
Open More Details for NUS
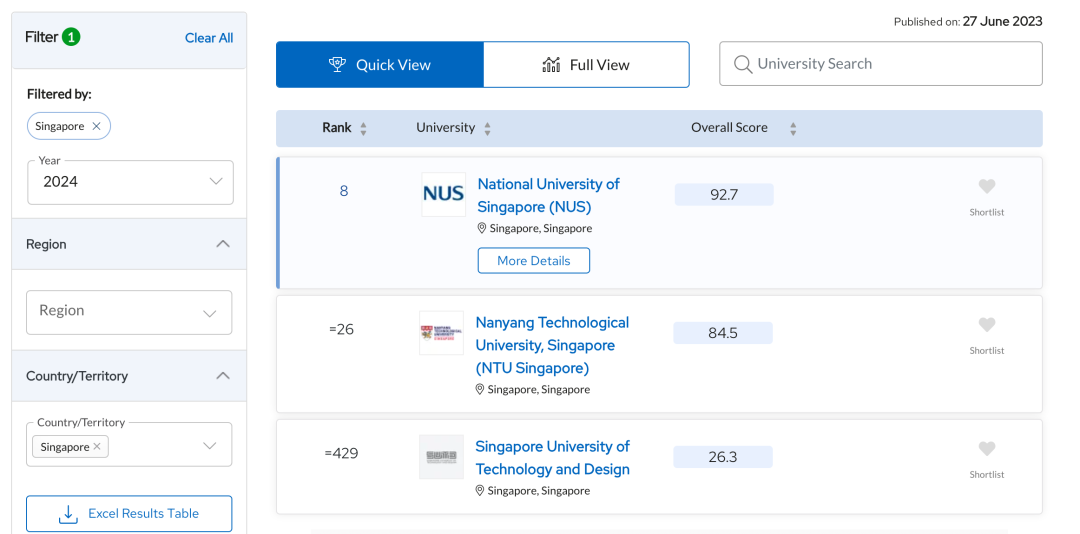click(534, 260)
